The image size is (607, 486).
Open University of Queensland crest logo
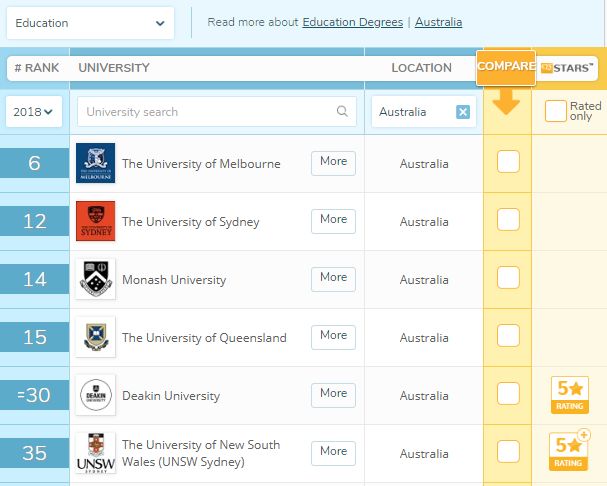(x=95, y=337)
